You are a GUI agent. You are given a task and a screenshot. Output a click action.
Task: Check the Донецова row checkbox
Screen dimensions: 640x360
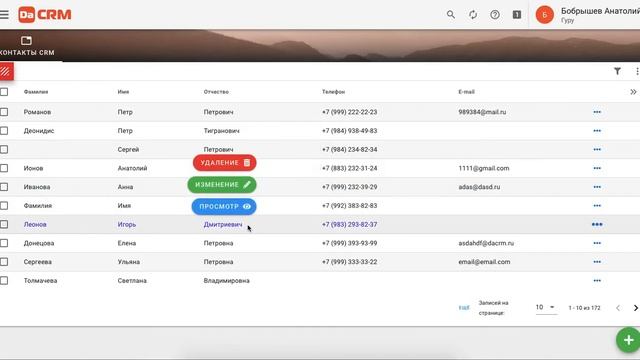coord(4,243)
